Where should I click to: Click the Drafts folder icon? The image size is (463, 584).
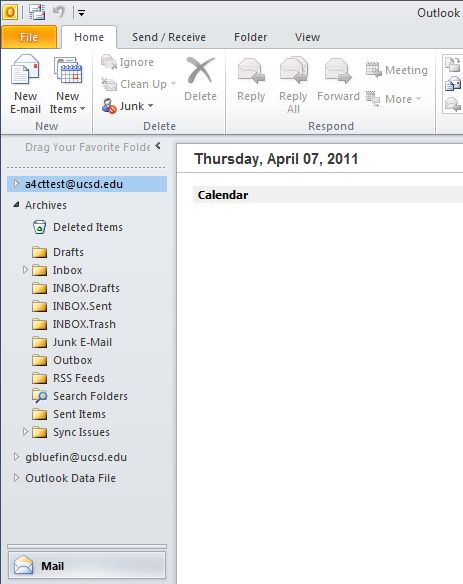39,252
